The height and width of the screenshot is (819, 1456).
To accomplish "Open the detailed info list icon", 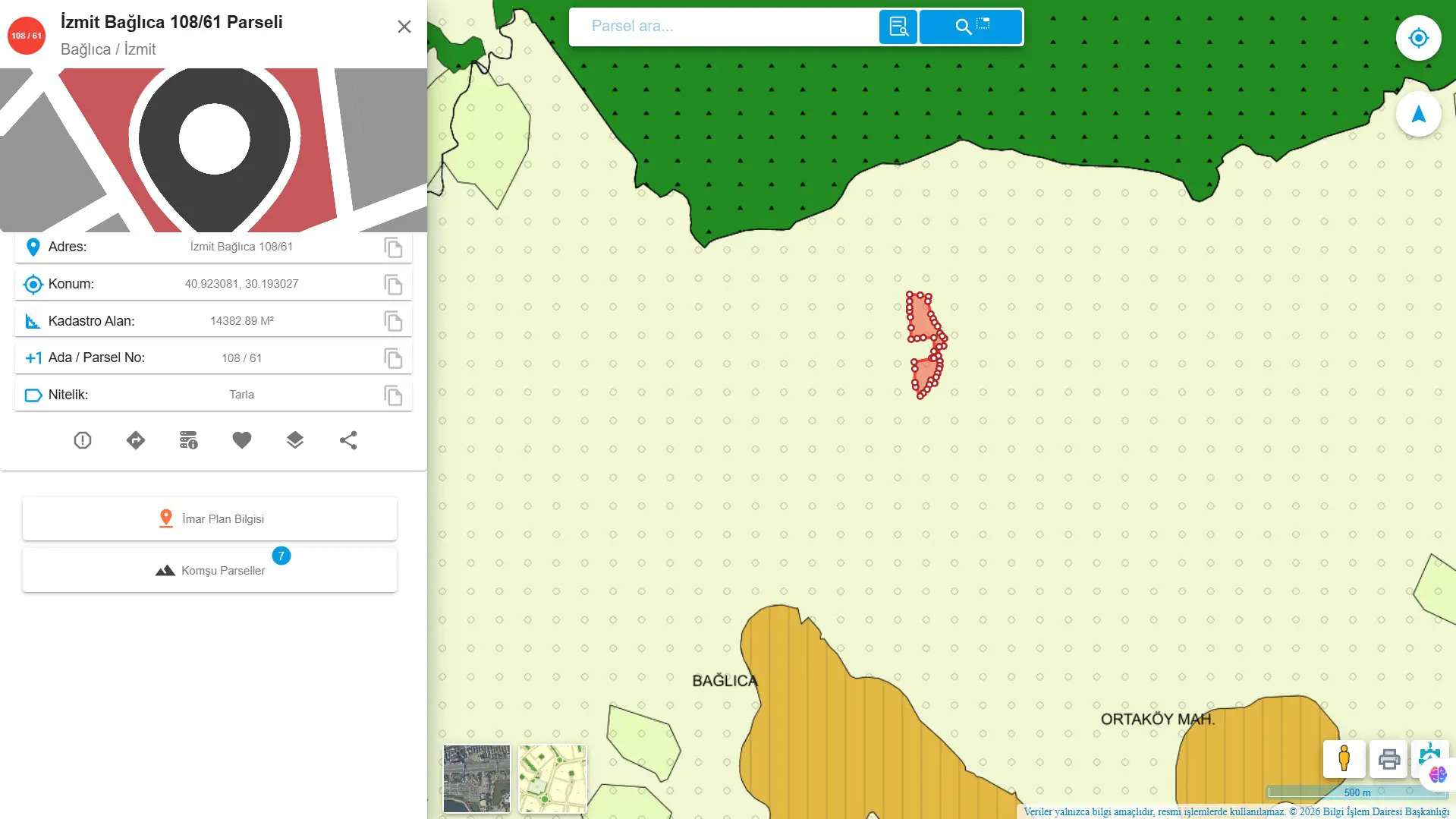I will click(189, 440).
